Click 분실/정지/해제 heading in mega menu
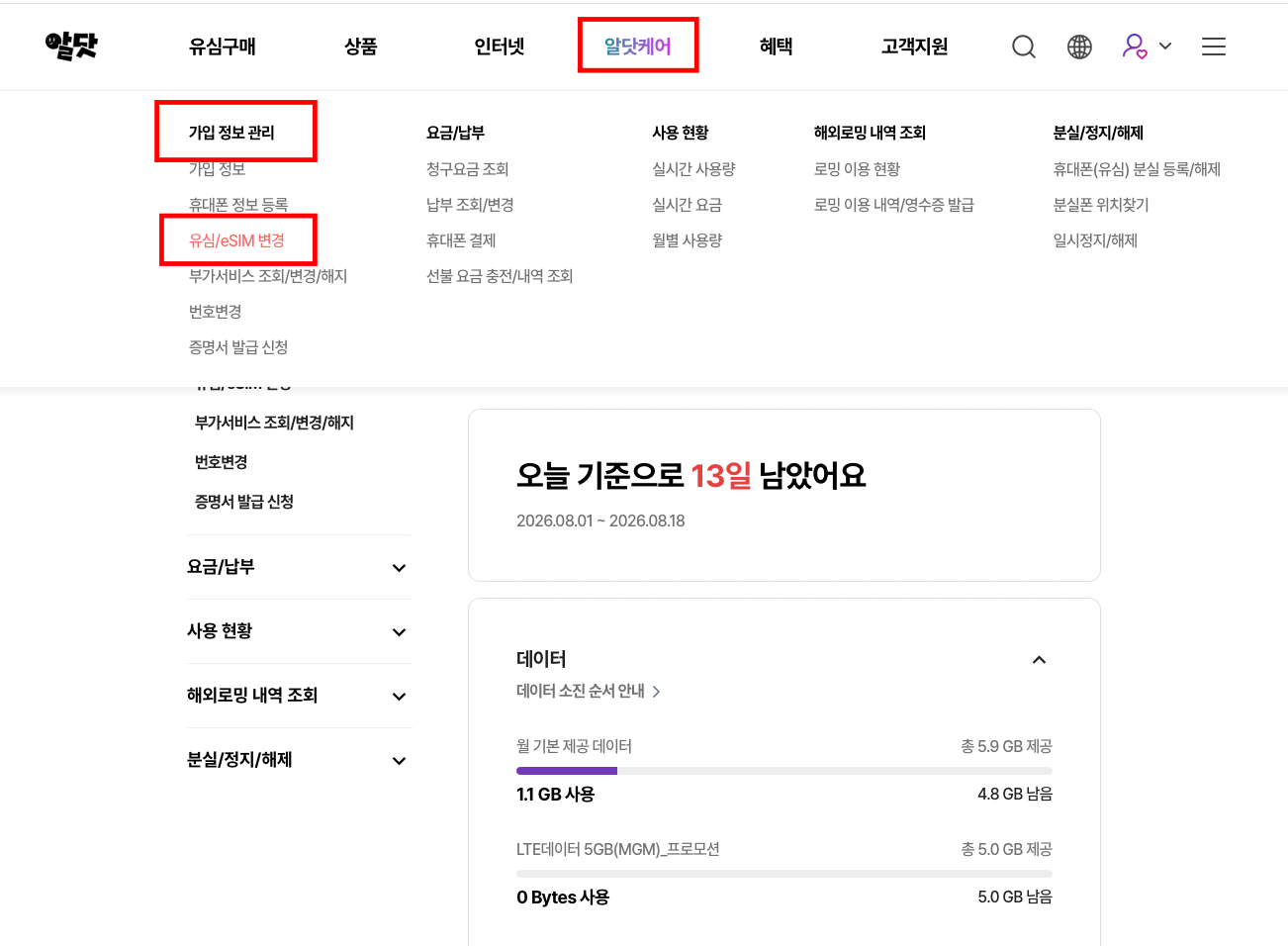This screenshot has width=1288, height=946. point(1098,133)
